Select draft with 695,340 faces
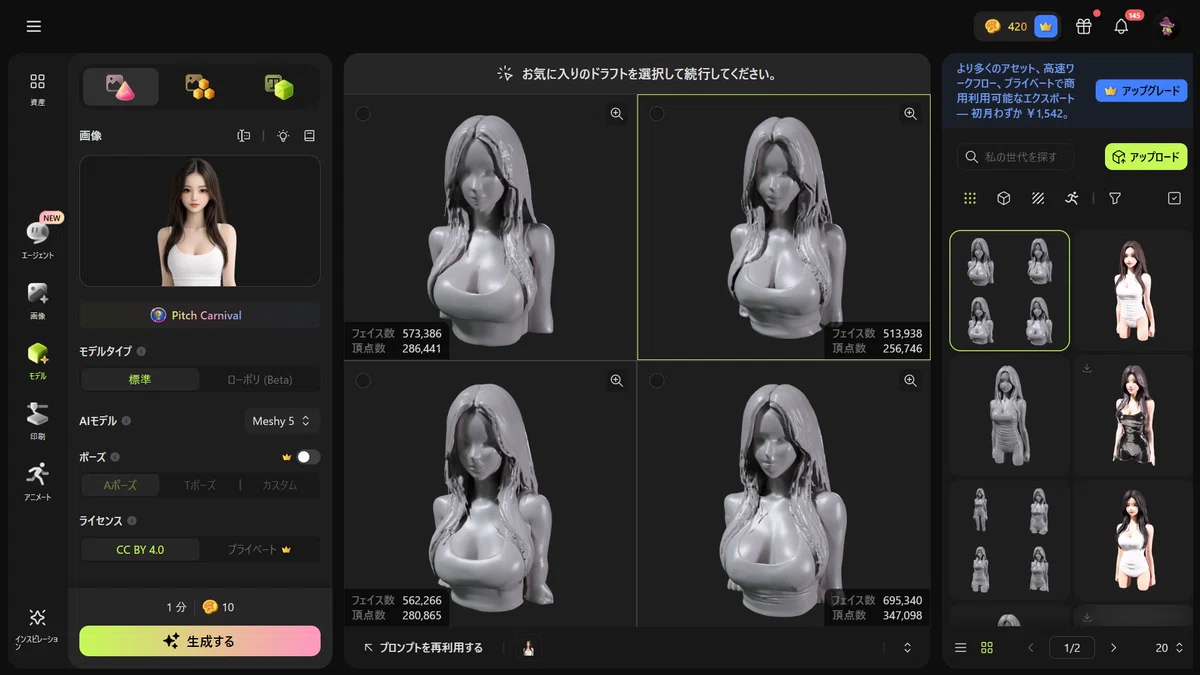 click(657, 381)
